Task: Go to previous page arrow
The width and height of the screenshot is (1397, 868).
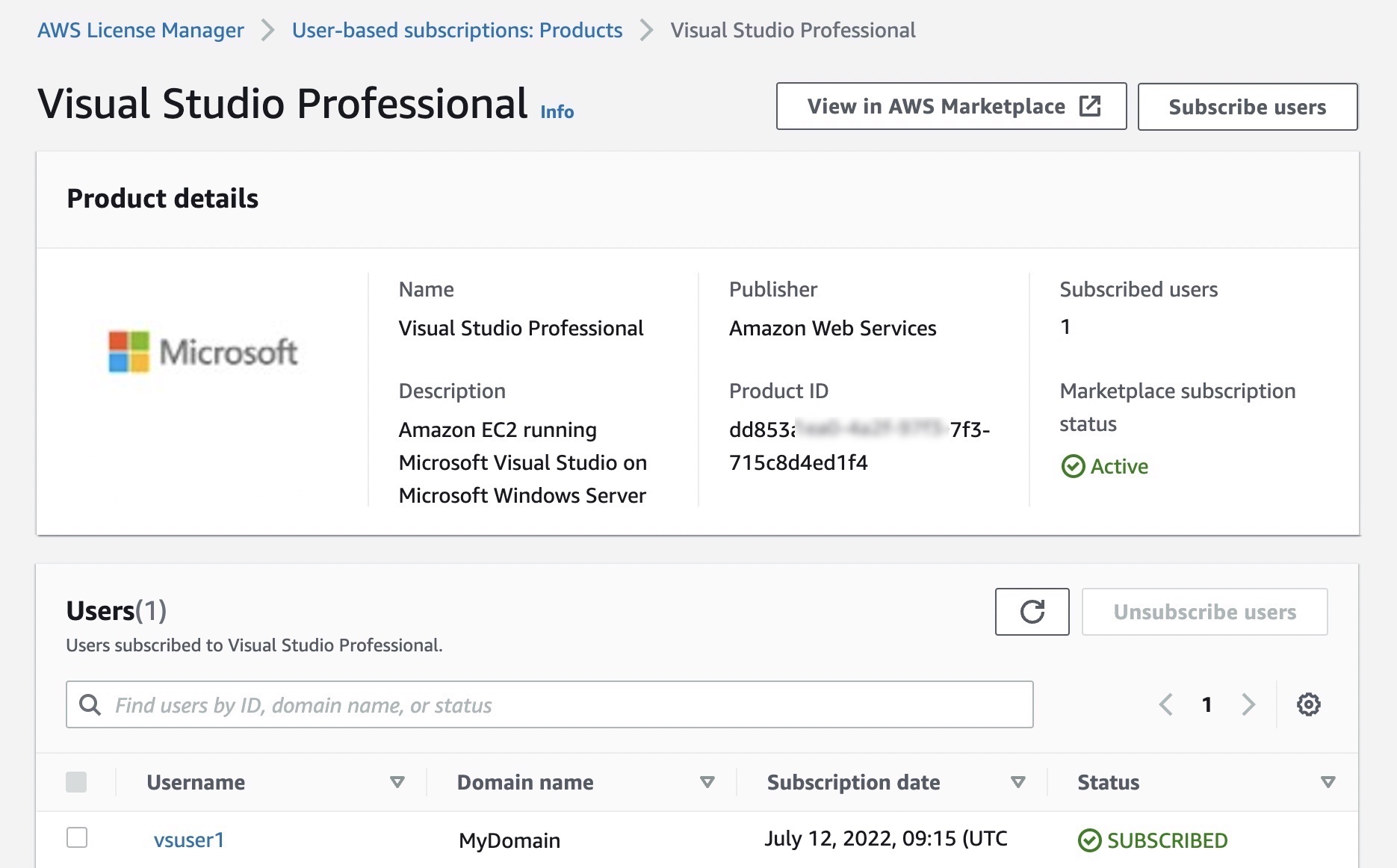Action: 1165,704
